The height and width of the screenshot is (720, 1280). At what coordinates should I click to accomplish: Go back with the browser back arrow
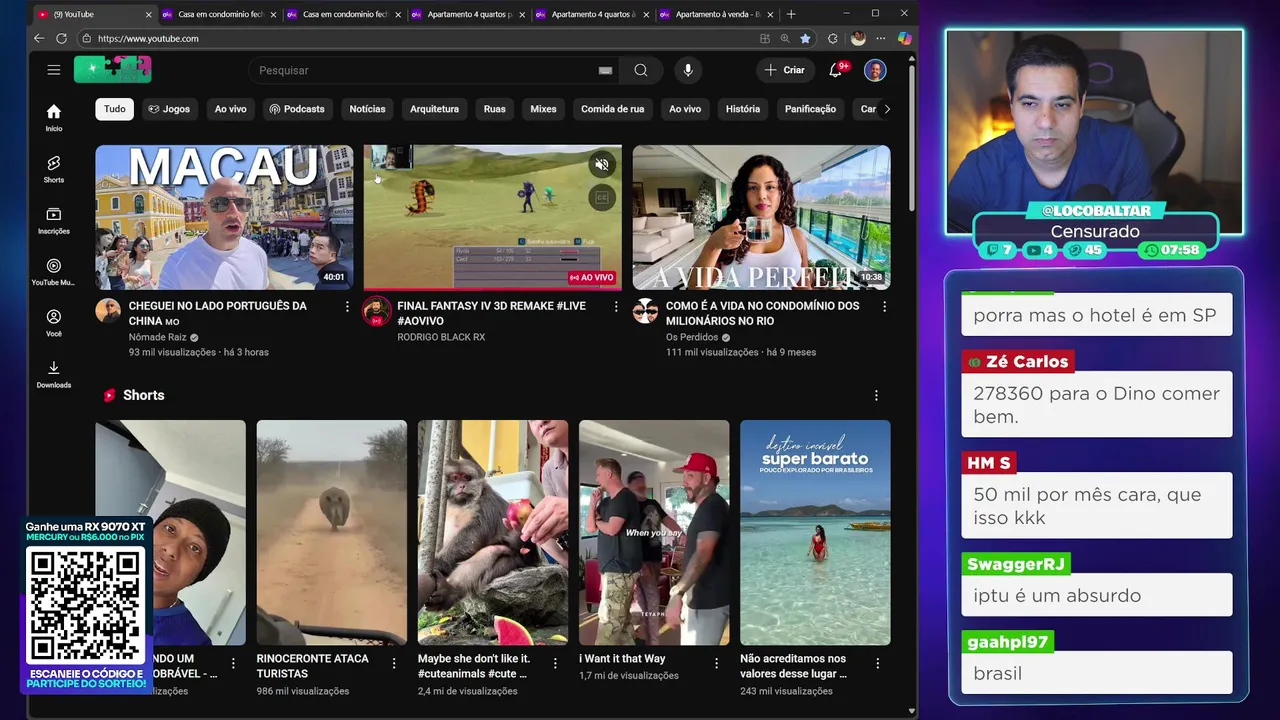tap(39, 38)
